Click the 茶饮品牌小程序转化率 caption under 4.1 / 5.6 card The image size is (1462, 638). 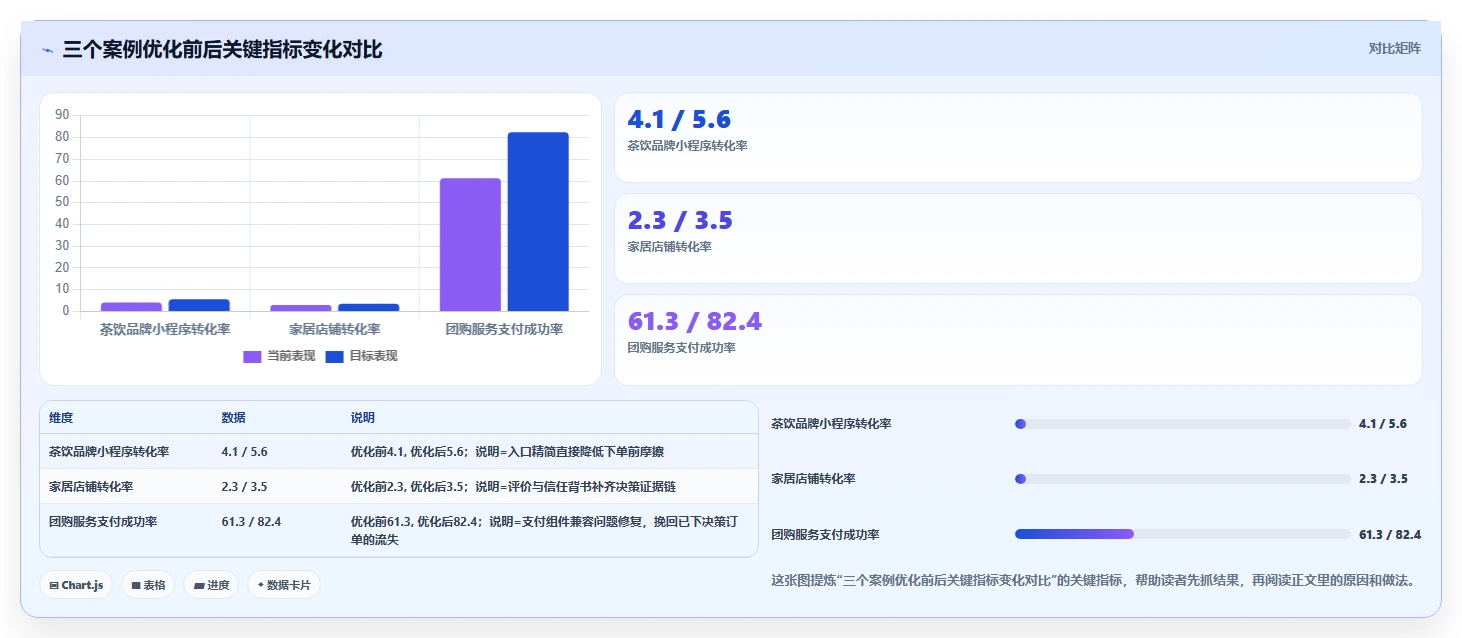pyautogui.click(x=687, y=146)
